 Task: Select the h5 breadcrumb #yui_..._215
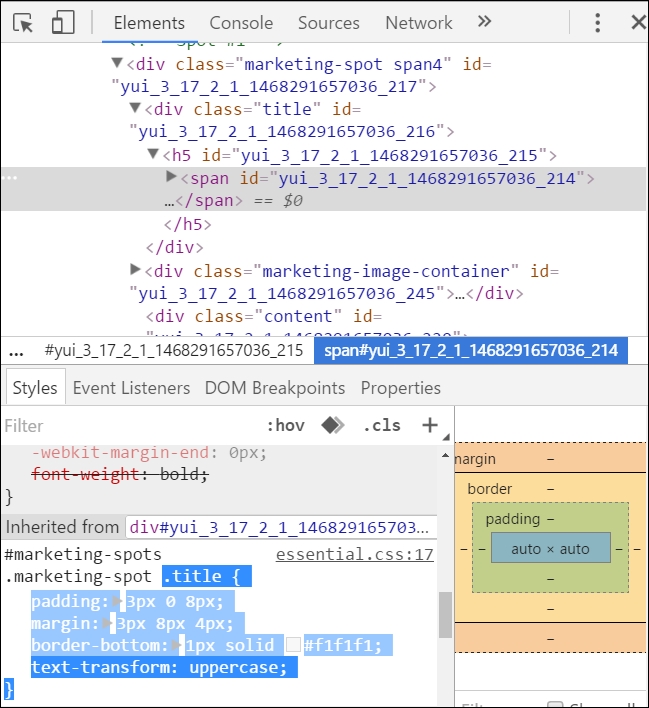coord(174,350)
